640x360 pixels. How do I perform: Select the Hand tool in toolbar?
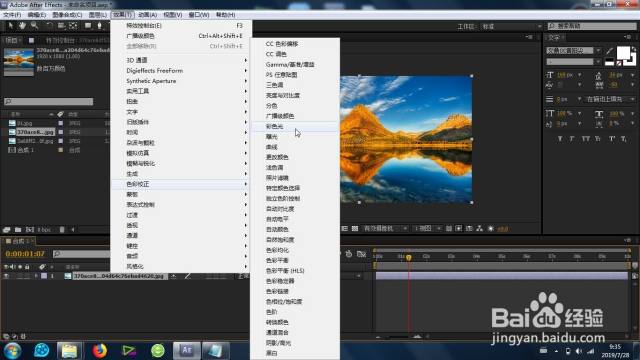(x=22, y=26)
